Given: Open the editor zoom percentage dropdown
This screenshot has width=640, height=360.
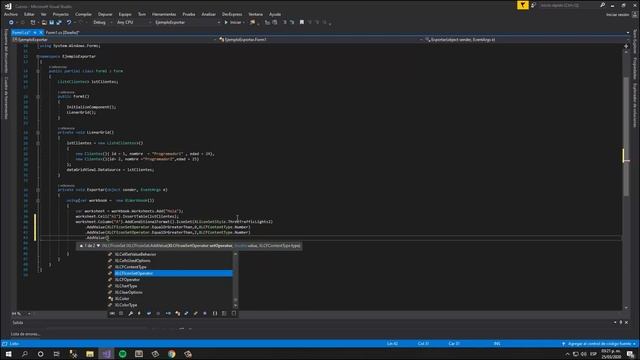Looking at the screenshot, I should [x=29, y=313].
